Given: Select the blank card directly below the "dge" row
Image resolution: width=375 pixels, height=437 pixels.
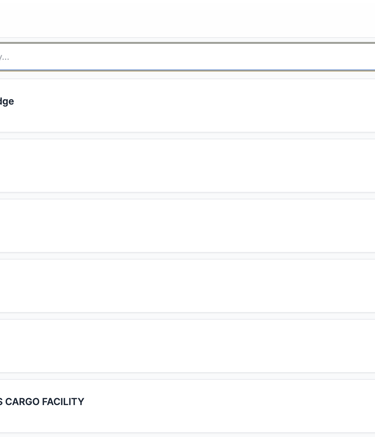Looking at the screenshot, I should tap(187, 166).
